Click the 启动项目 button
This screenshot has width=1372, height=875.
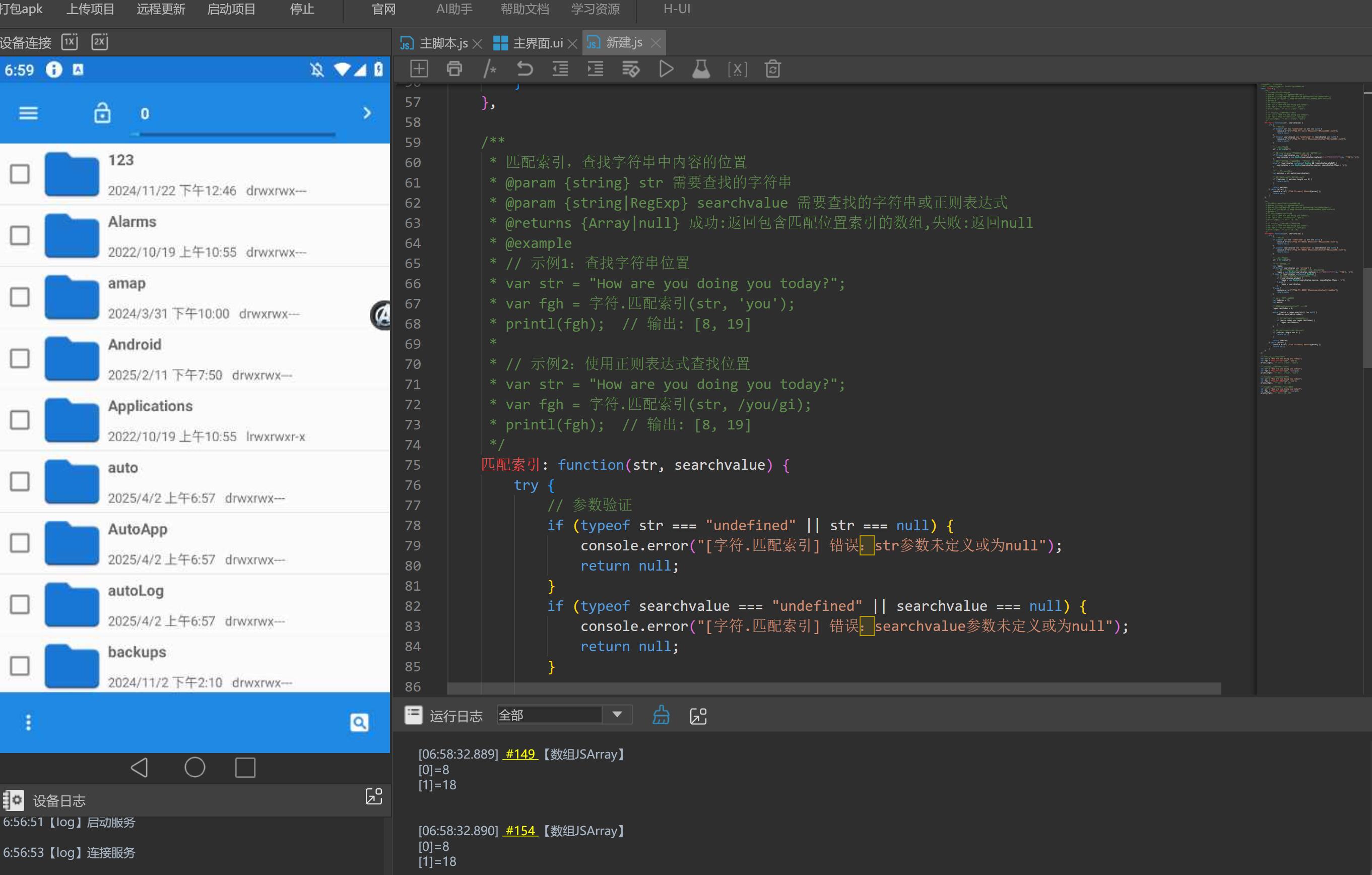(231, 9)
